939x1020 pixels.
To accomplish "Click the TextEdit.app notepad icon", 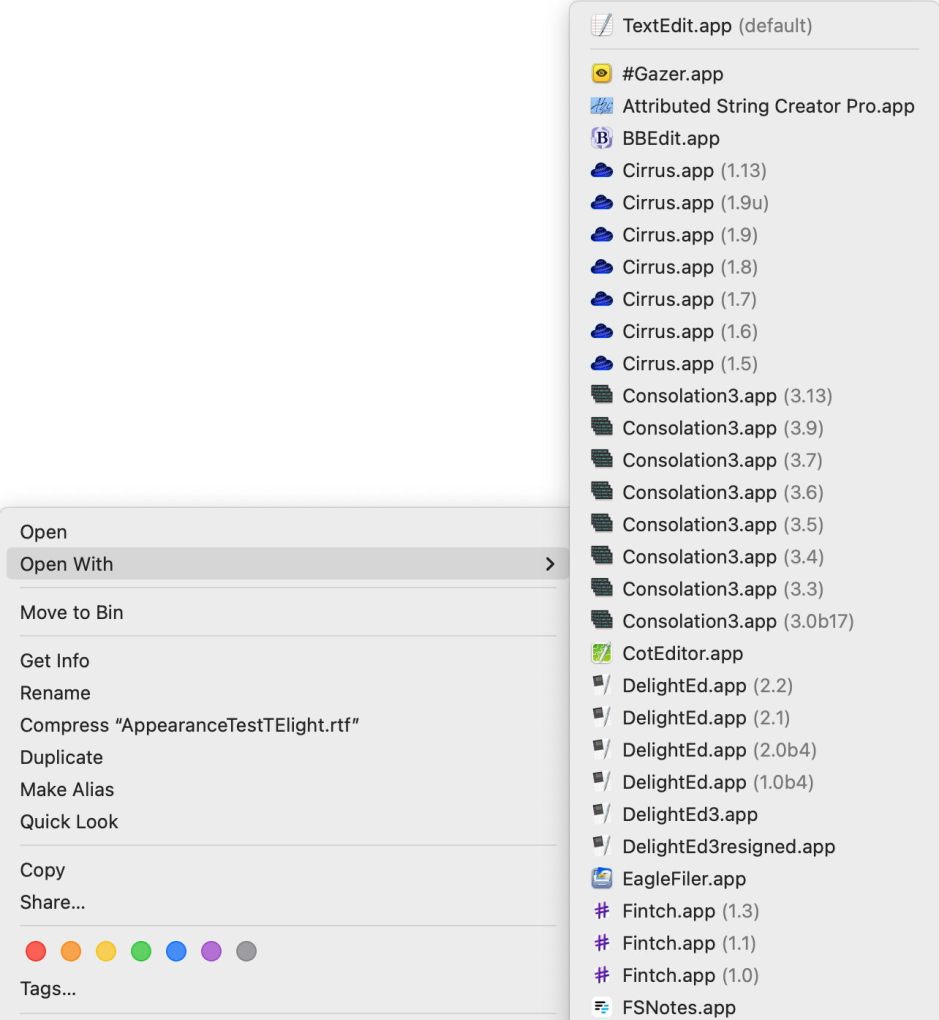I will click(x=601, y=26).
